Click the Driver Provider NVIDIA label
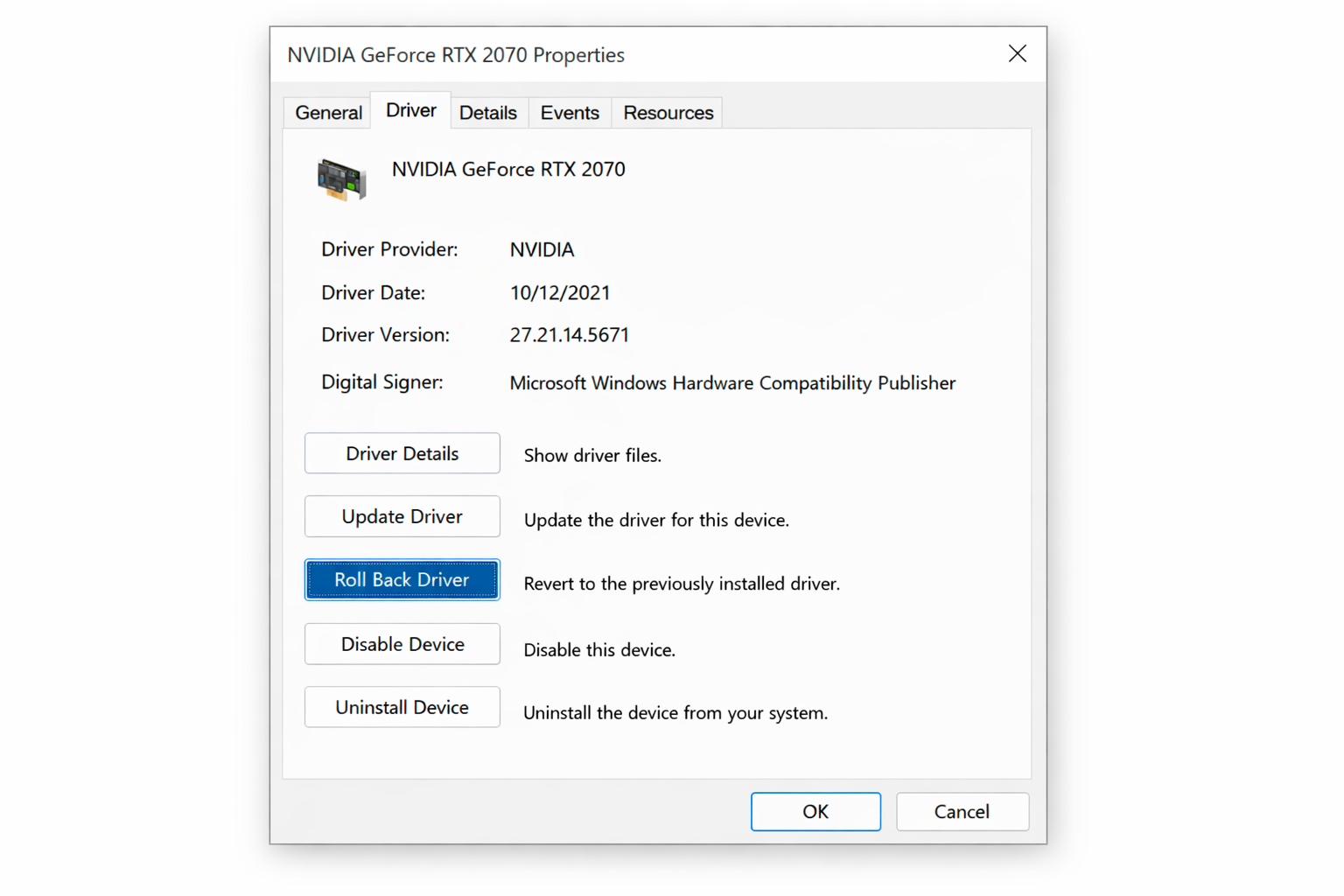Image resolution: width=1344 pixels, height=896 pixels. (x=541, y=249)
